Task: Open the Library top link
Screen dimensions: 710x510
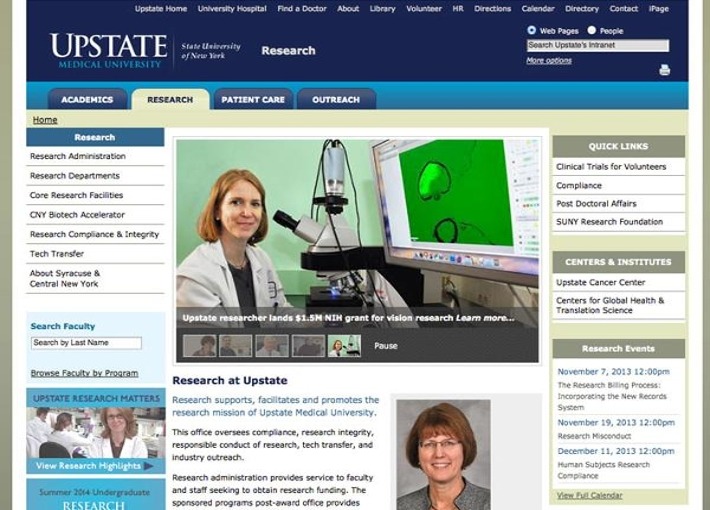Action: tap(382, 9)
